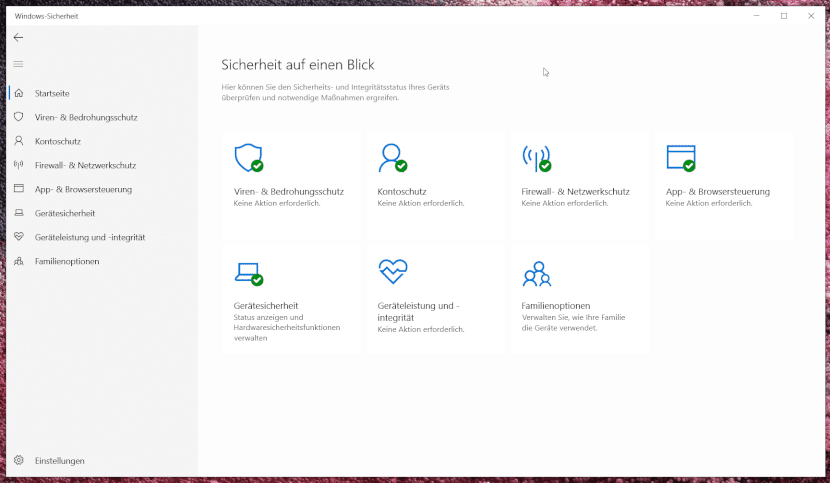
Task: Go to Firewall- & Netzwerkschutz in sidebar
Action: point(85,165)
